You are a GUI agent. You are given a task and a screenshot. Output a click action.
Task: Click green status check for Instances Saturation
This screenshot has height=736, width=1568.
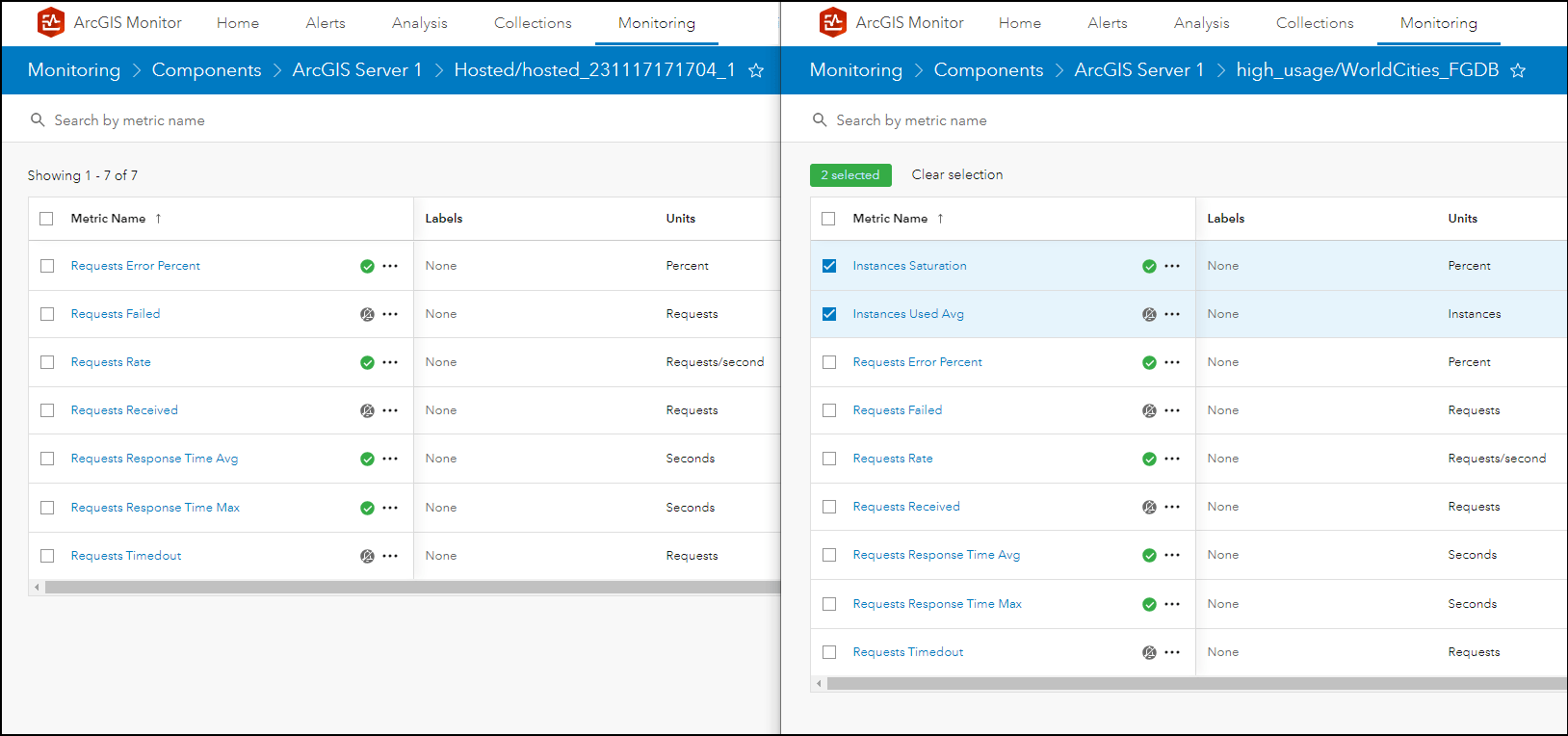coord(1149,267)
